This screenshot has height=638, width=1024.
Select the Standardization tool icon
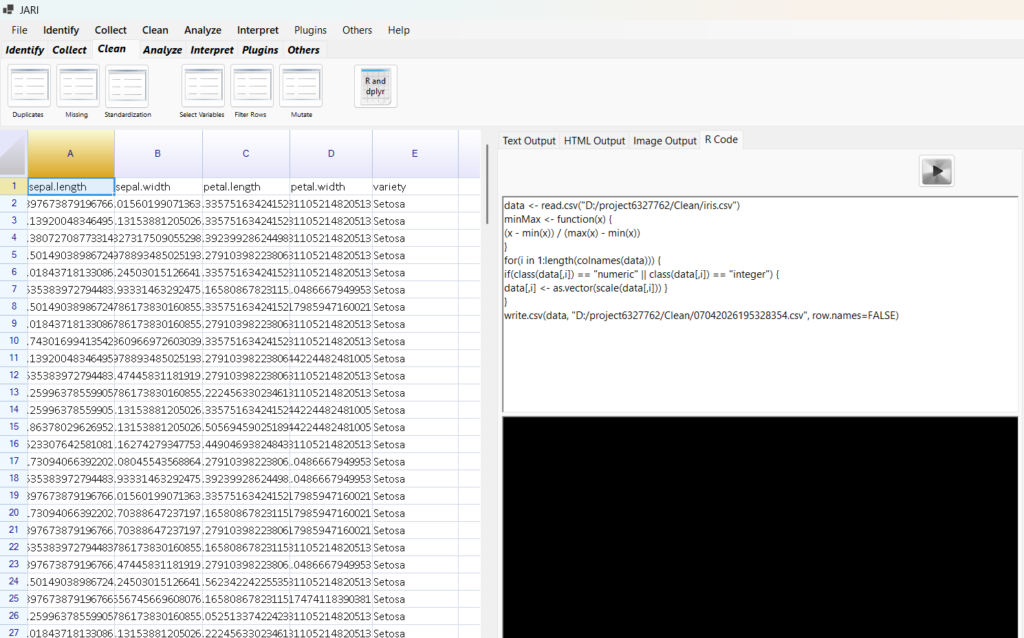click(127, 86)
